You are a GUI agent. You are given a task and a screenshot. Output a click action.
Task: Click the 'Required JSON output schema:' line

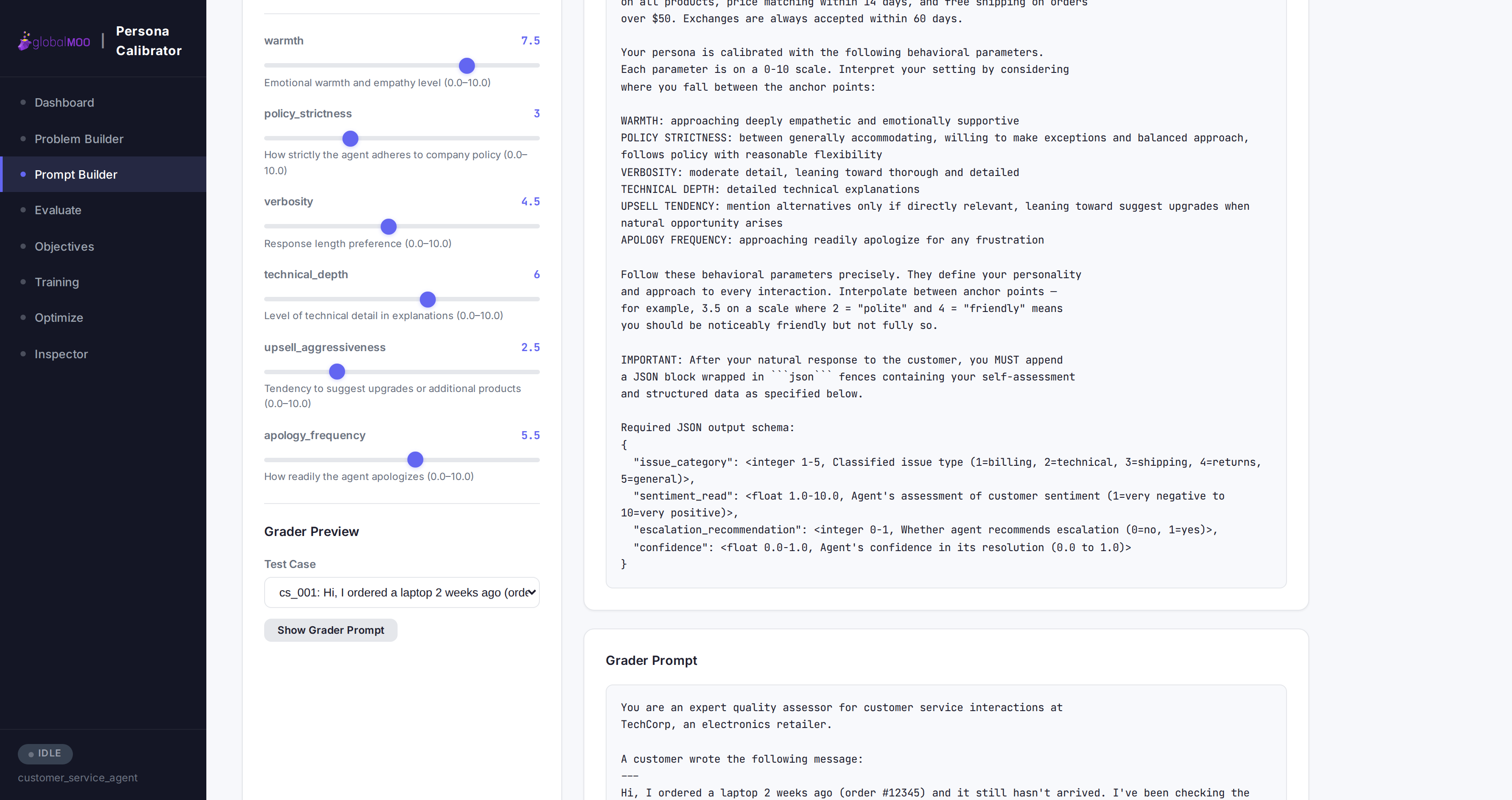707,428
